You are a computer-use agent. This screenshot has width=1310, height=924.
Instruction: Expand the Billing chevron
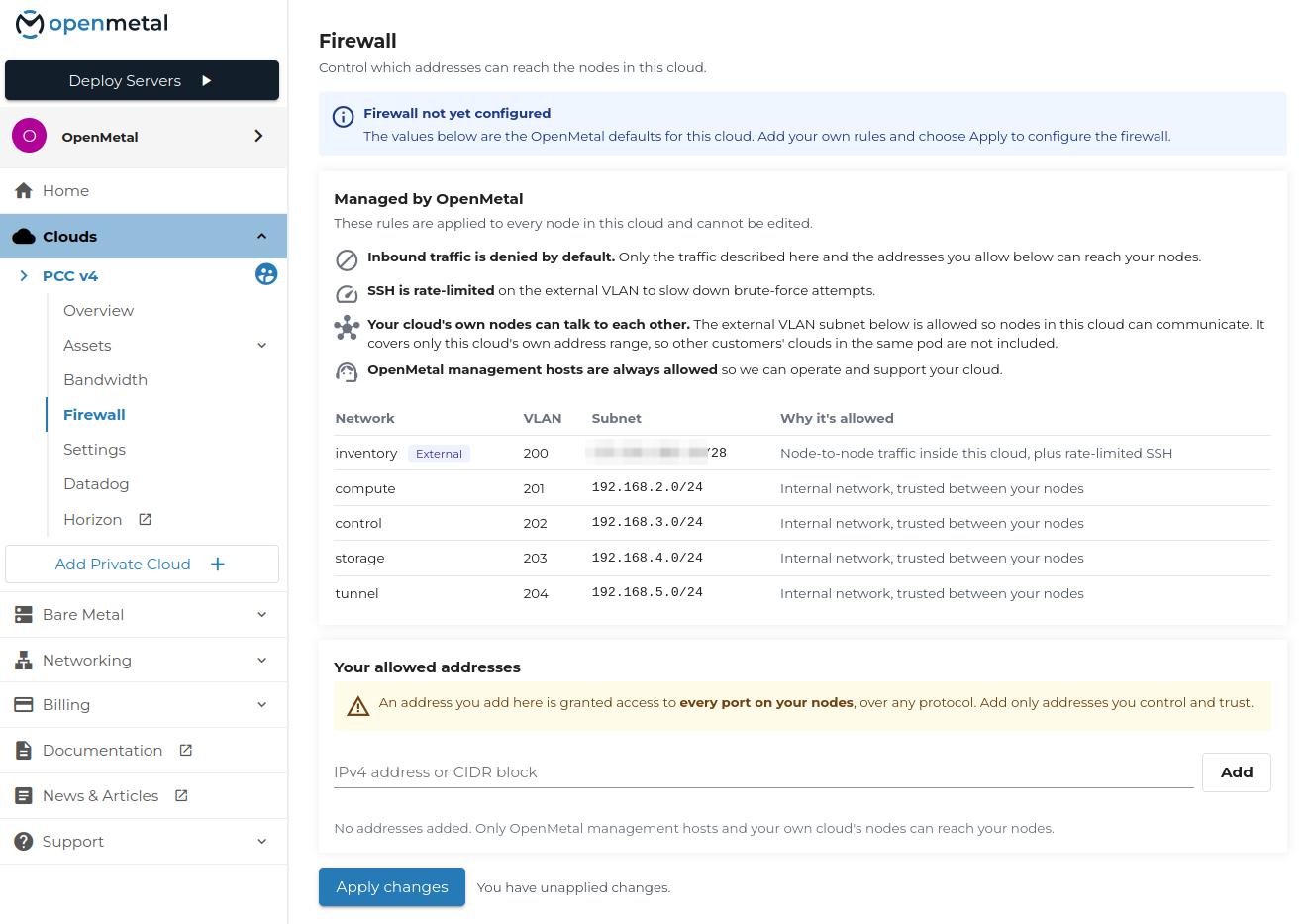(x=262, y=705)
